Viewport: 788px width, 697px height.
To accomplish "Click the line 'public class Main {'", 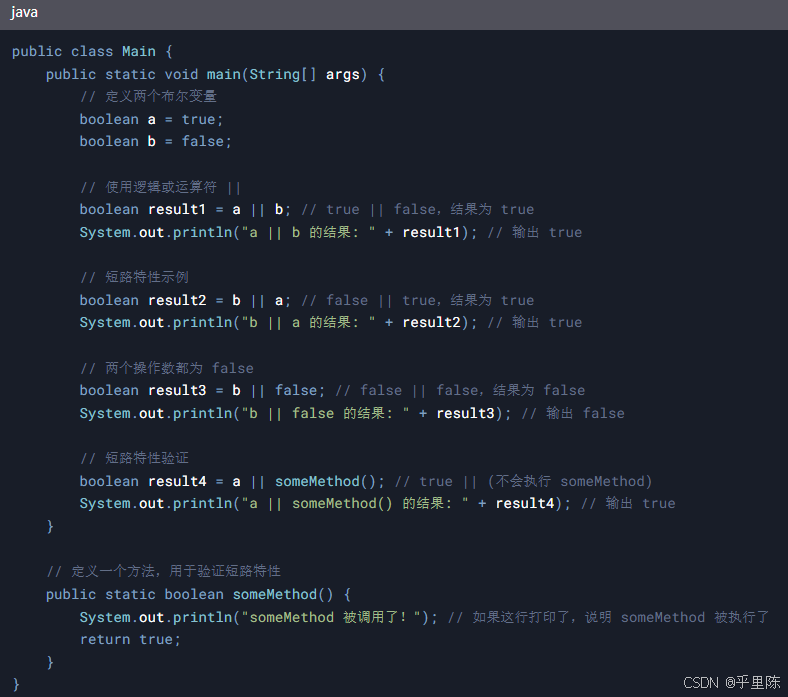I will click(x=92, y=51).
